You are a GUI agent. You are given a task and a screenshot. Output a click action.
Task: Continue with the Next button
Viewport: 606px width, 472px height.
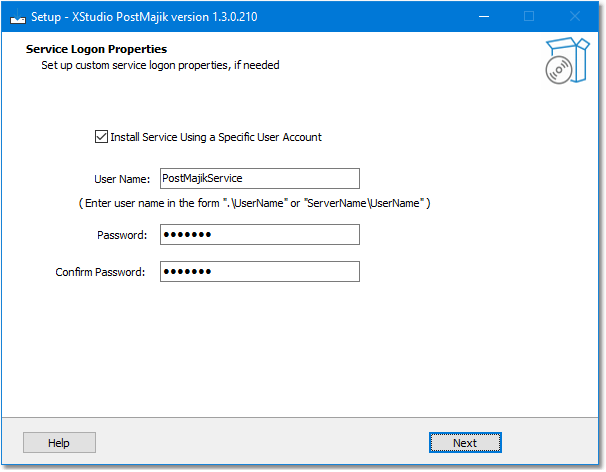pyautogui.click(x=465, y=443)
